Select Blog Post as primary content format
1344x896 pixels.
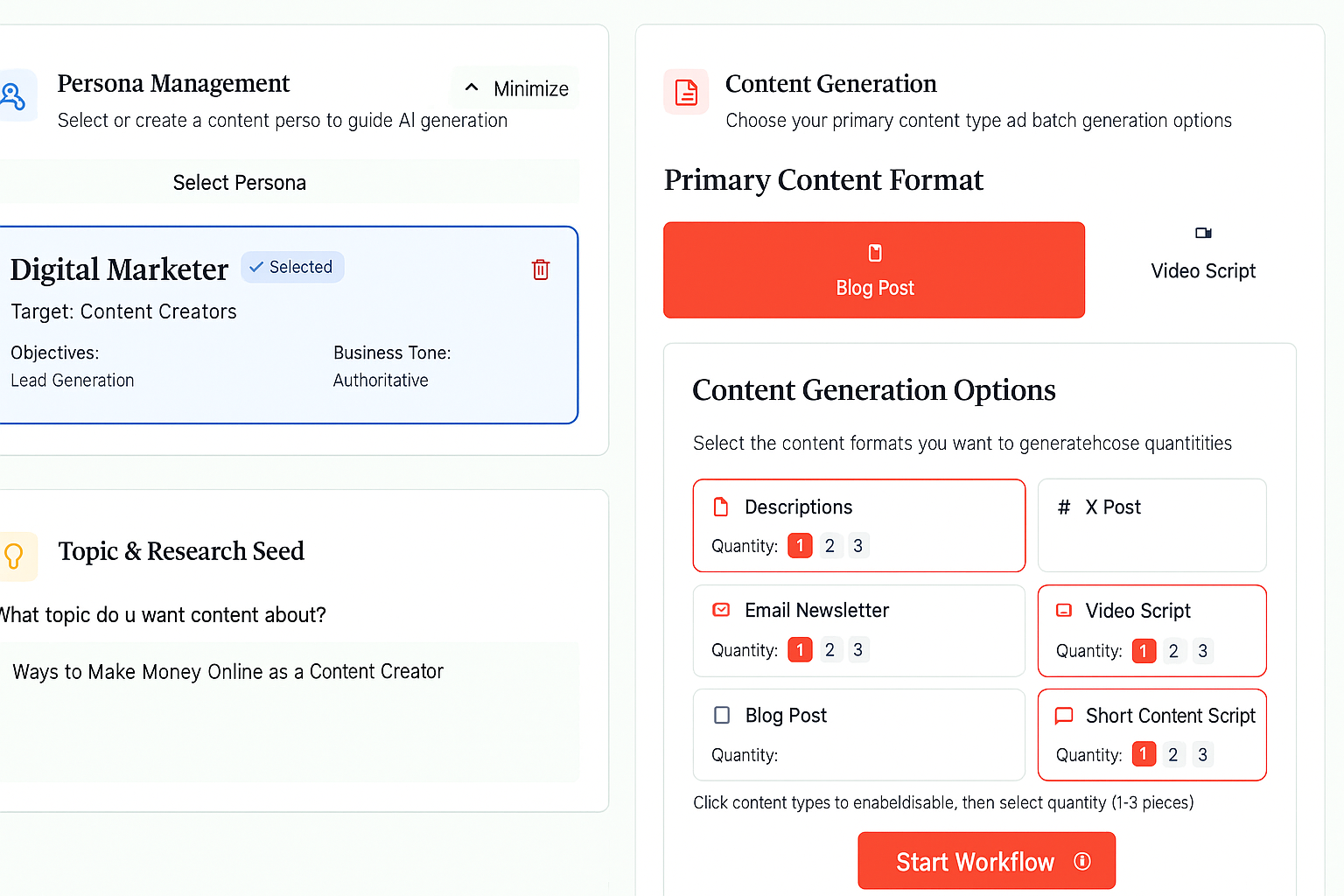pos(874,270)
